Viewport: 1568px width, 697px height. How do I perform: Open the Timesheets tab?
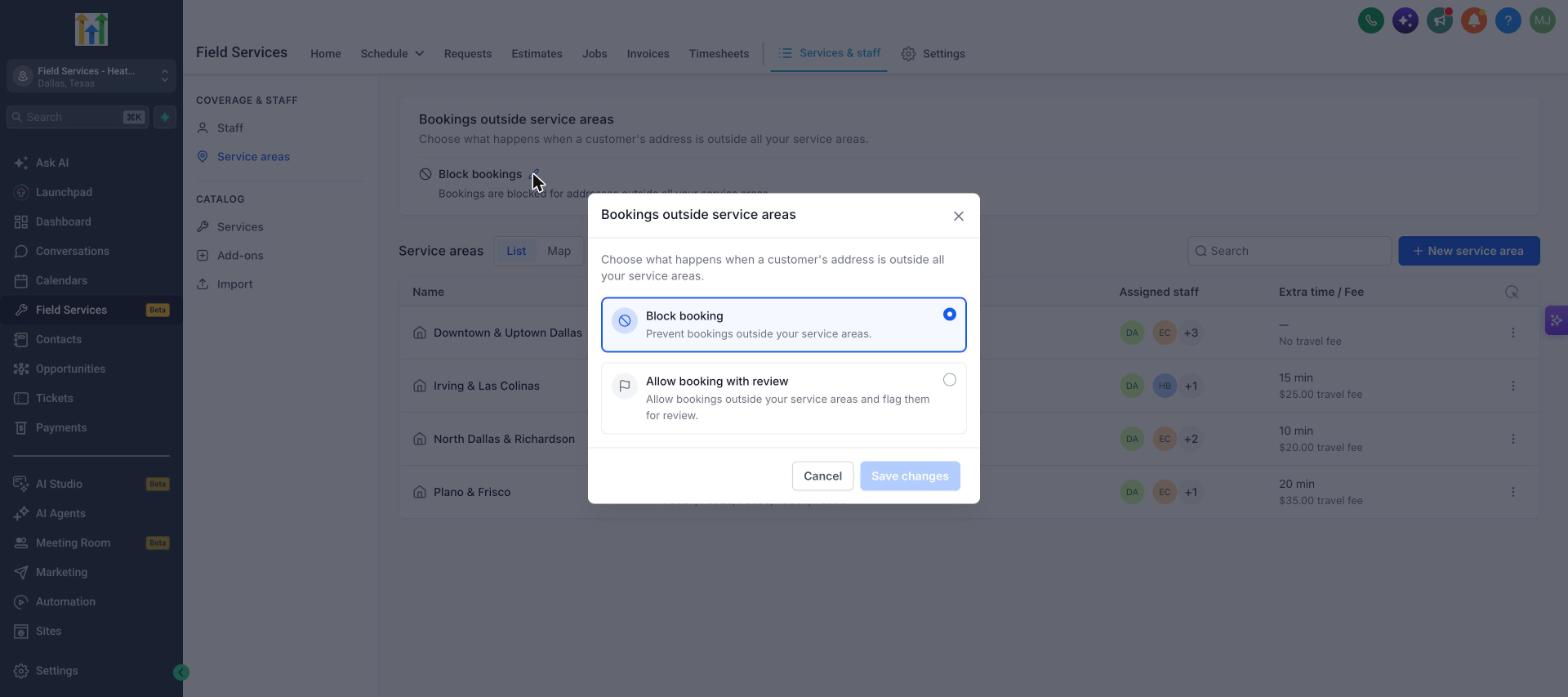719,54
